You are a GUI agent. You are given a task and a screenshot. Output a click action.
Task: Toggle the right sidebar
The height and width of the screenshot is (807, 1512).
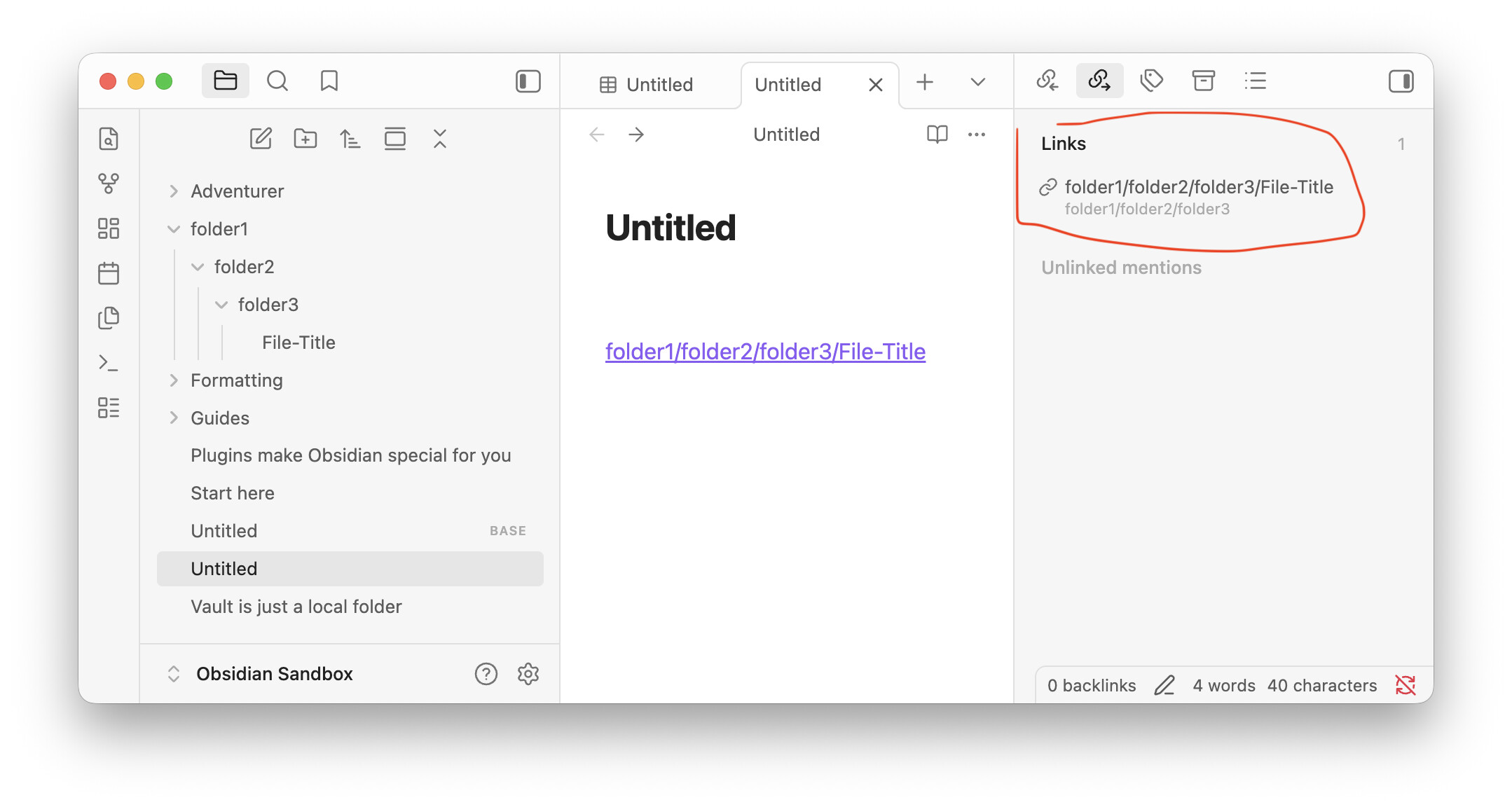pos(1401,81)
